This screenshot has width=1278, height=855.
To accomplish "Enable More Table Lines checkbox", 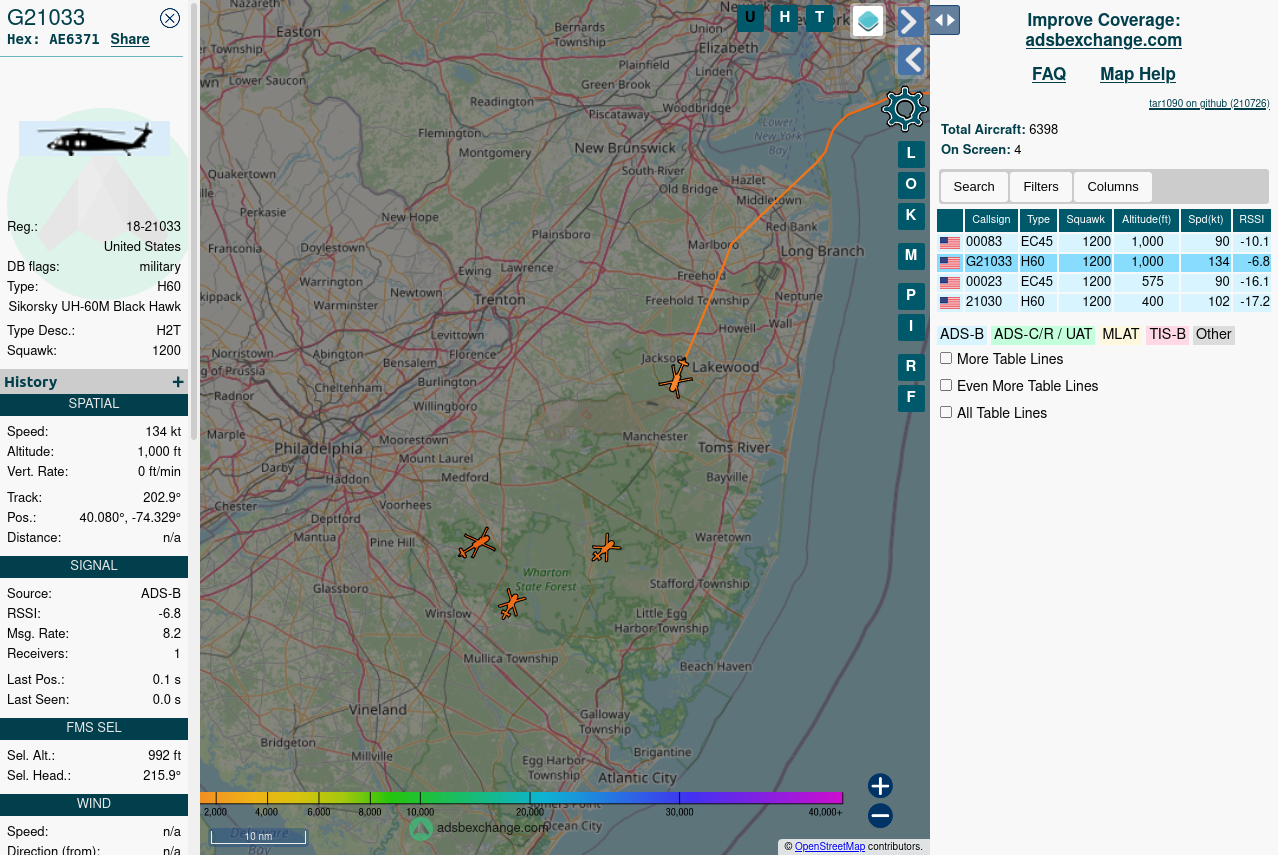I will pyautogui.click(x=946, y=358).
